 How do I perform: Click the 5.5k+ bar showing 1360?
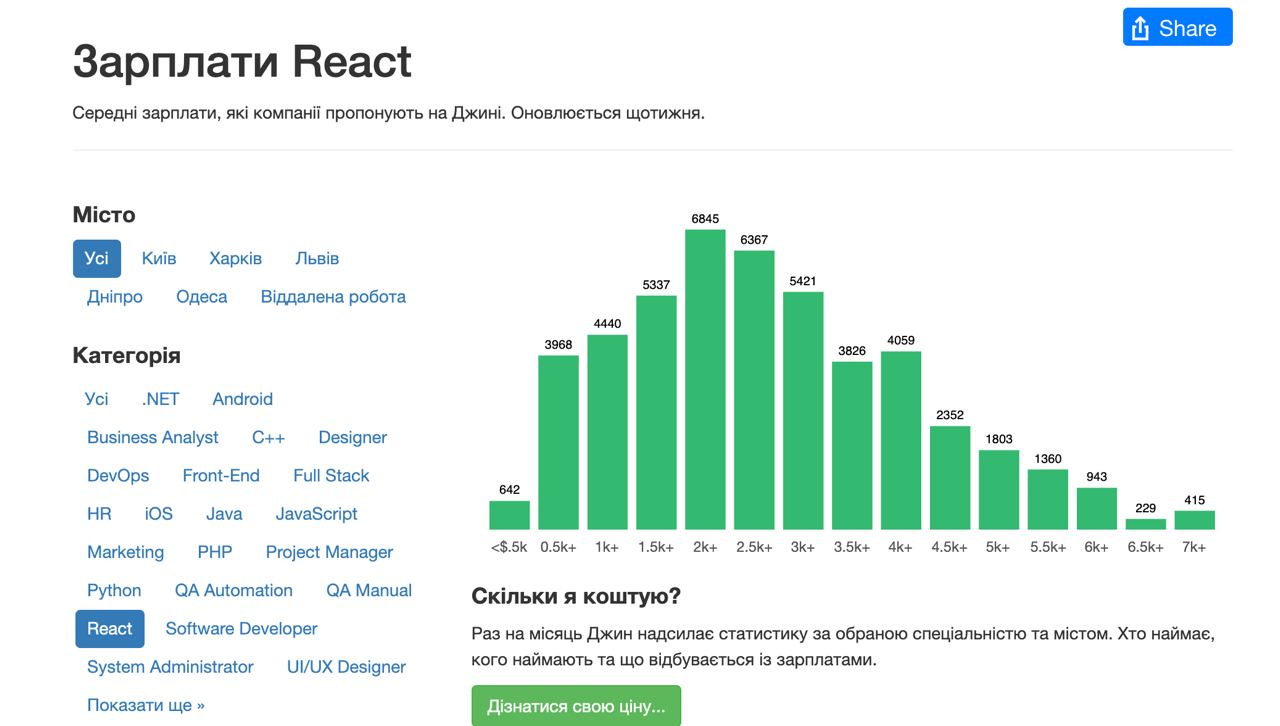1048,499
